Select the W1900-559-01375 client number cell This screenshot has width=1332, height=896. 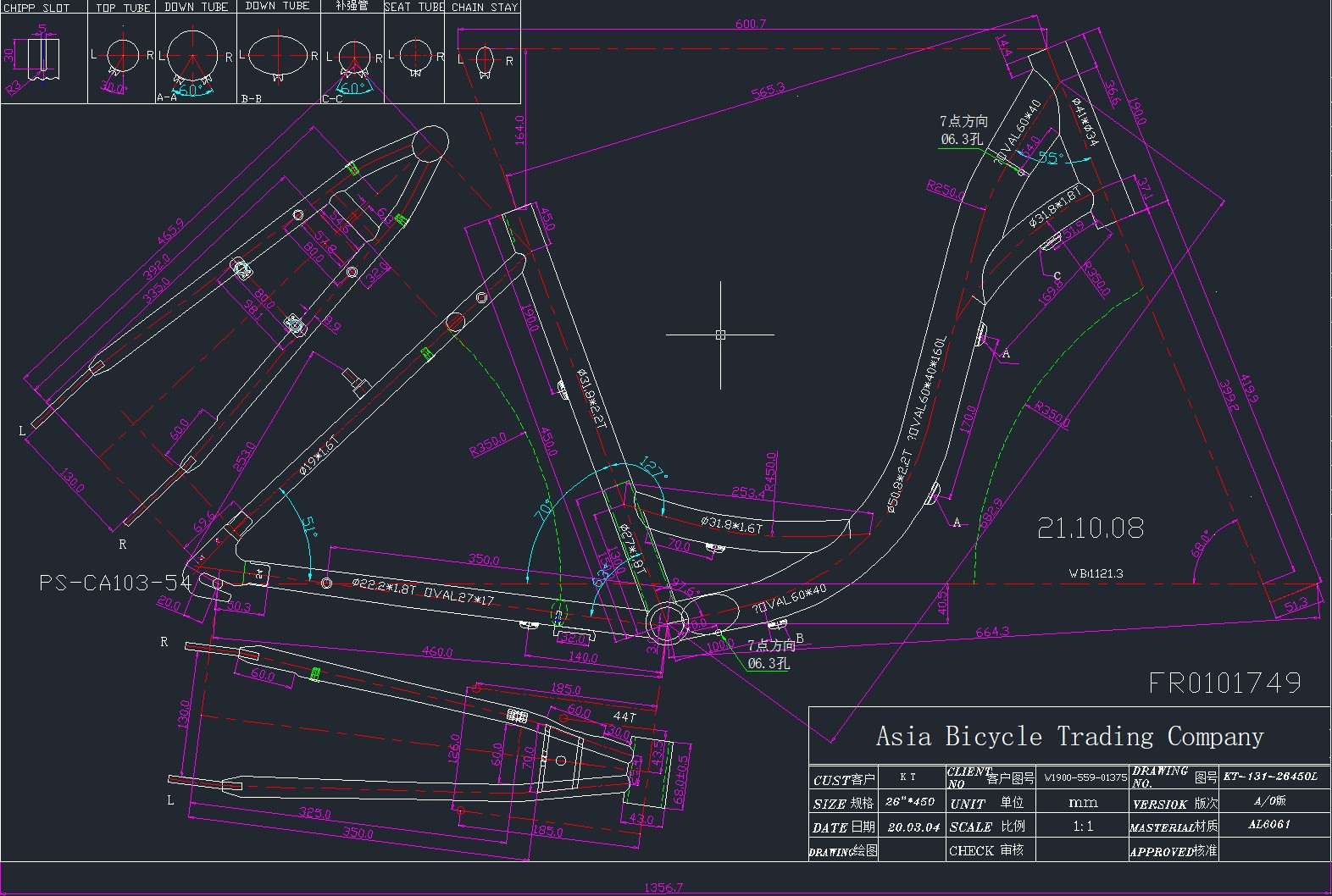pos(1085,777)
